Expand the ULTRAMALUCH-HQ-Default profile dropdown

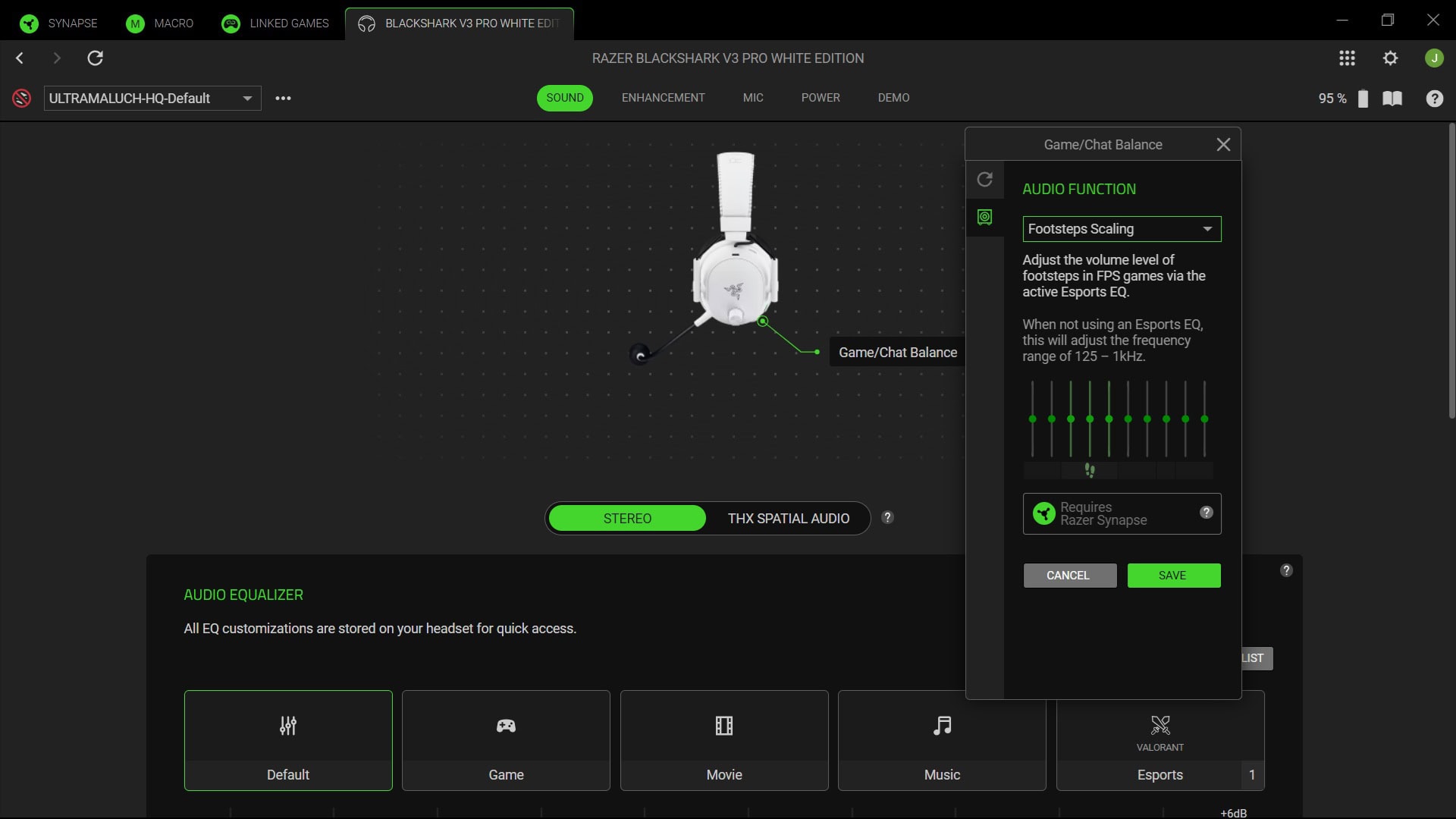[152, 98]
